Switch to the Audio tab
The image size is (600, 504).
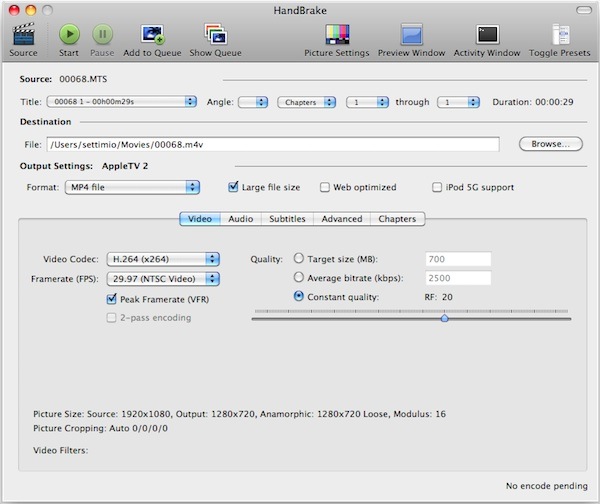coord(241,219)
